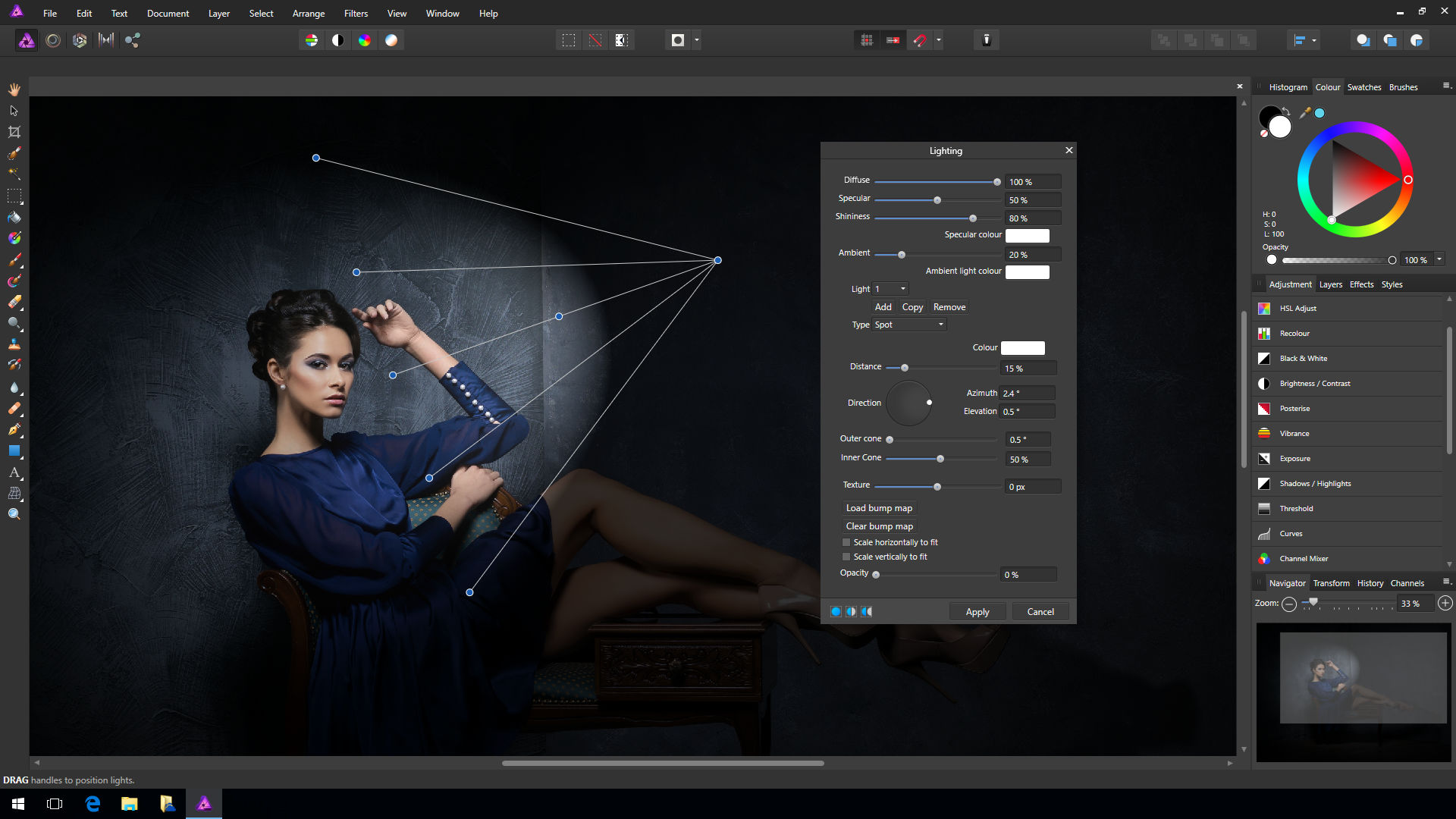Click the Apply button in Lighting
Image resolution: width=1456 pixels, height=819 pixels.
[x=978, y=611]
